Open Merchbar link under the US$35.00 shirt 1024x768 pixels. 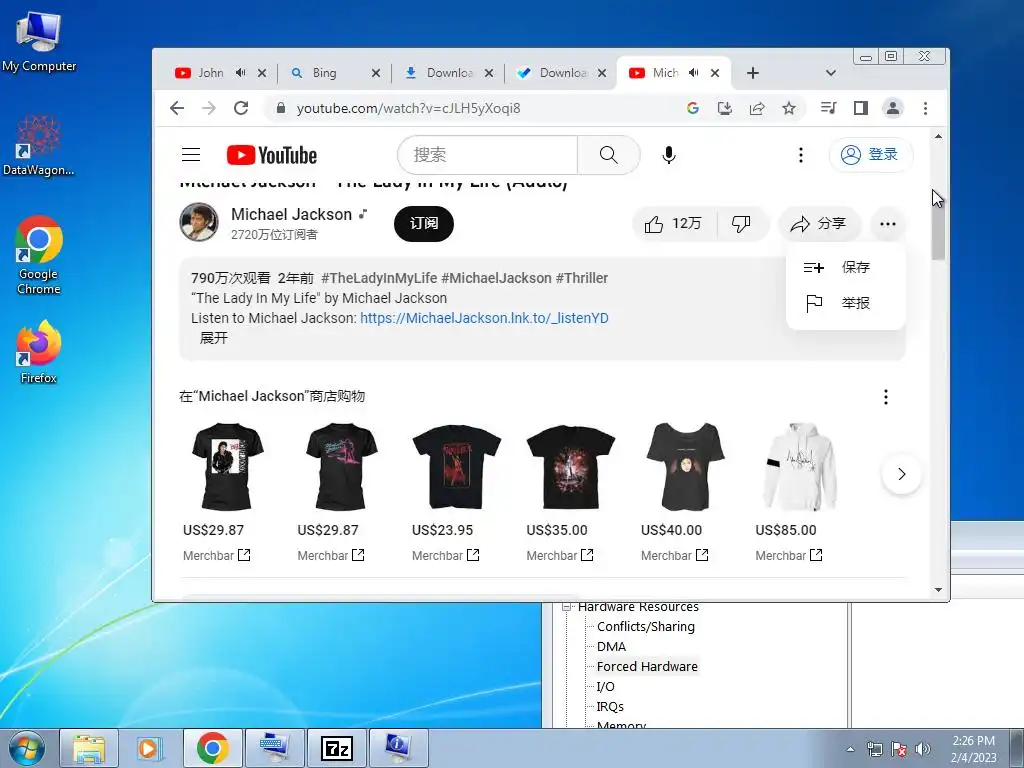(x=560, y=555)
